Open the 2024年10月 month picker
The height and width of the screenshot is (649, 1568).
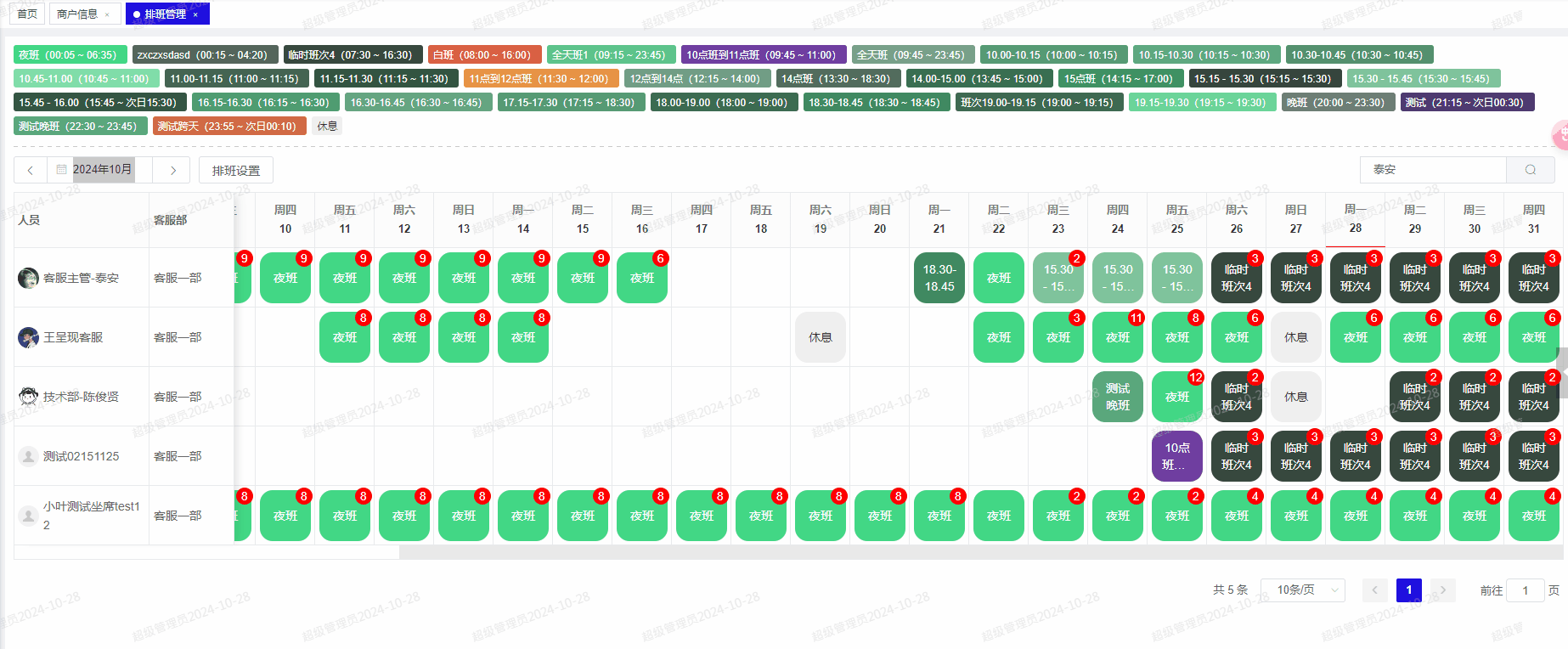click(x=102, y=170)
